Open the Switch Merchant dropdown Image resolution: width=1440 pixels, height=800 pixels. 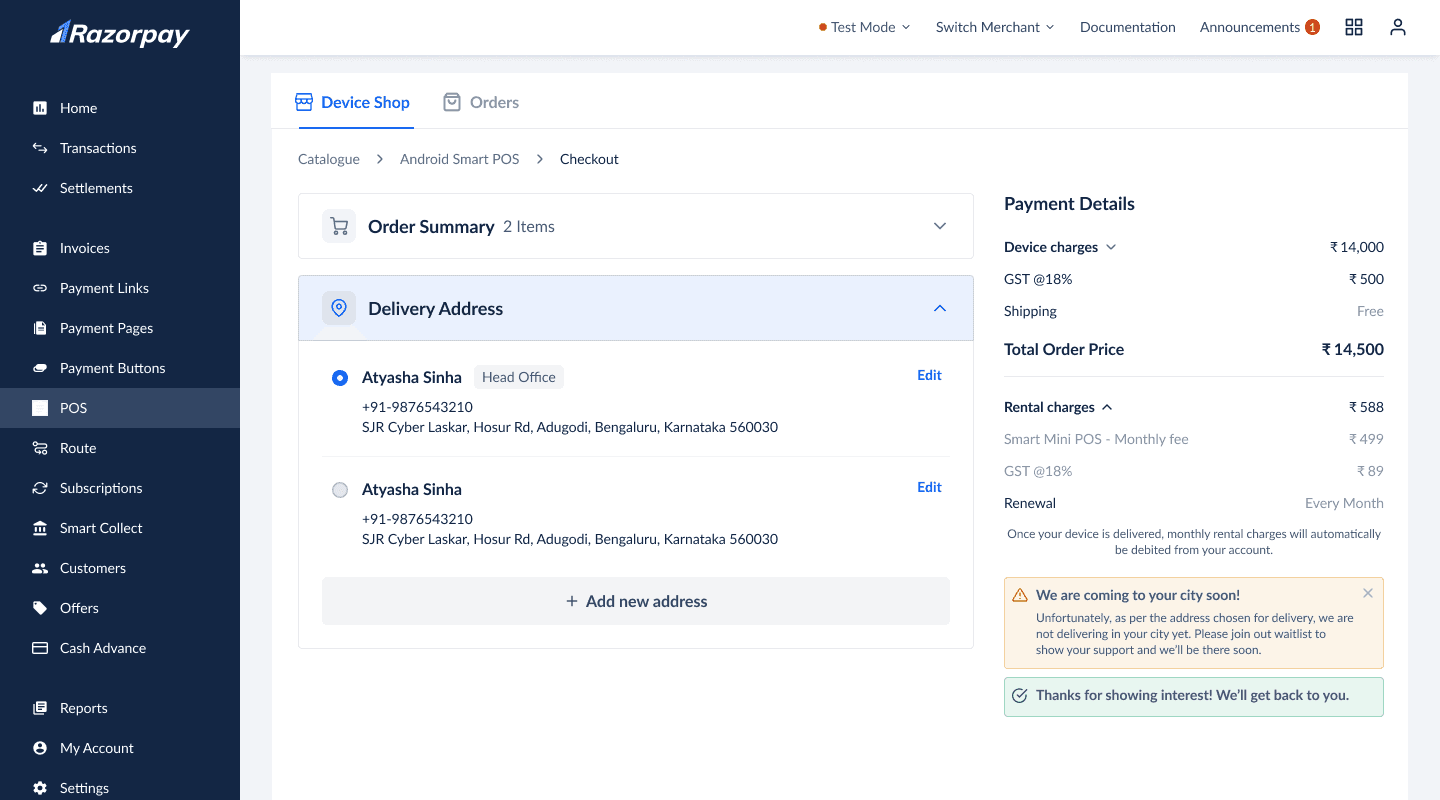(995, 27)
